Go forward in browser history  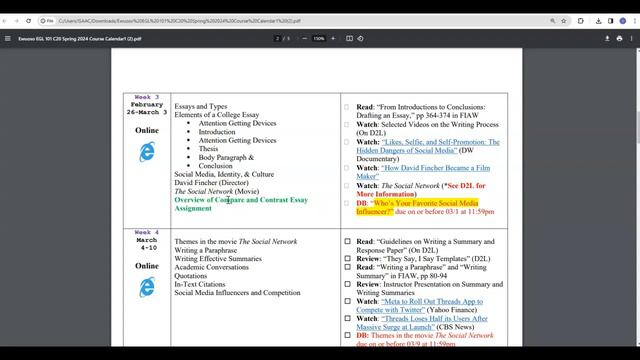click(x=16, y=21)
